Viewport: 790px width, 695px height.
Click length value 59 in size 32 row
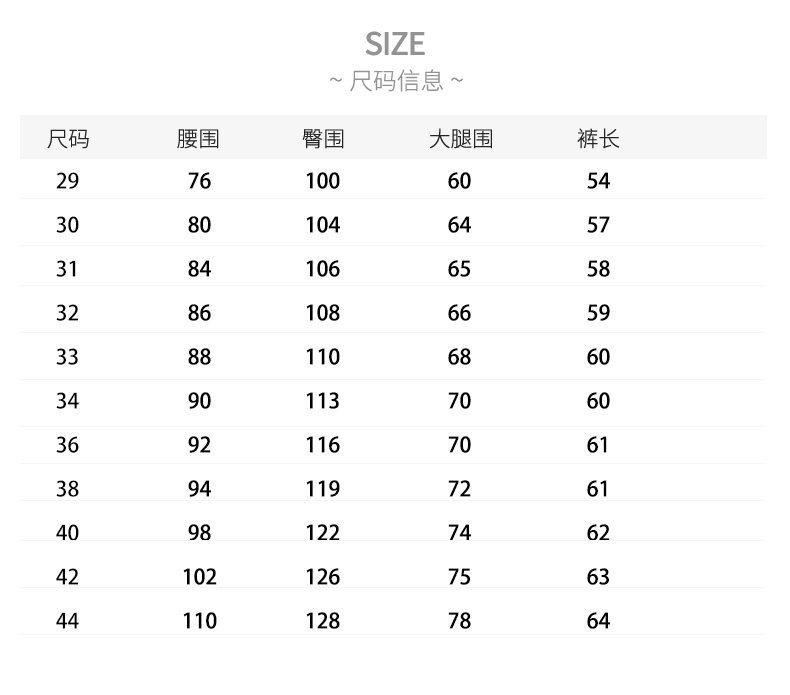pos(598,313)
